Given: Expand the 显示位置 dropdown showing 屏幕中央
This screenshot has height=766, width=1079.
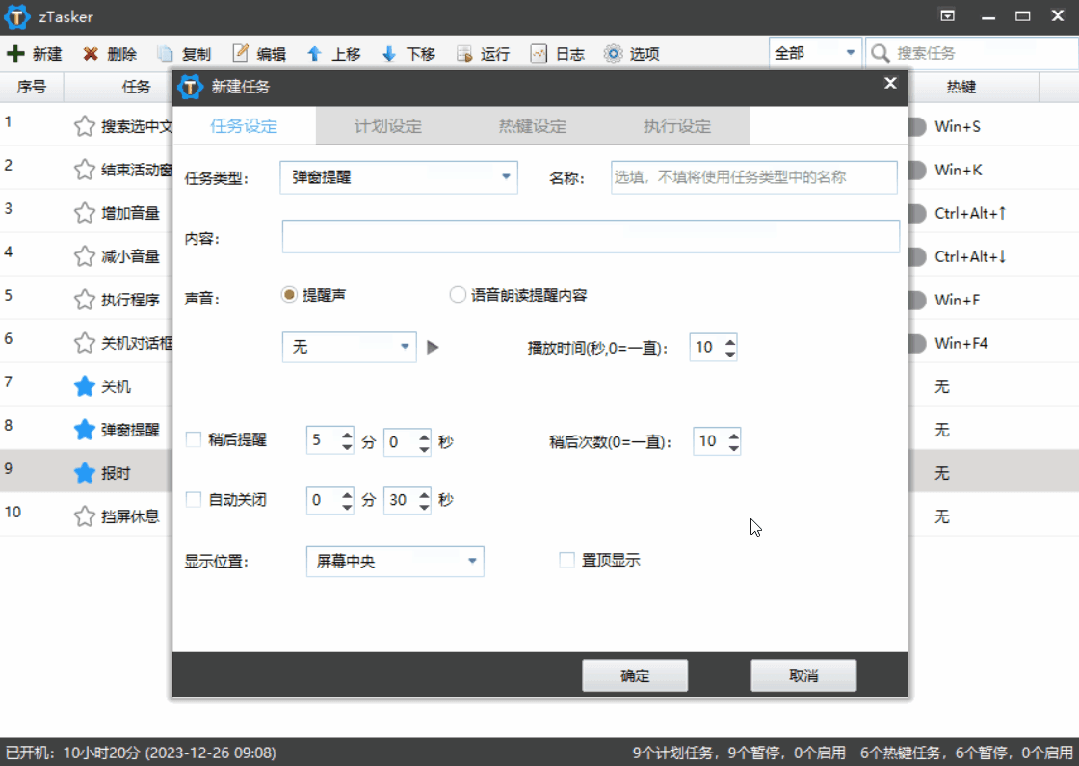Looking at the screenshot, I should click(x=394, y=562).
